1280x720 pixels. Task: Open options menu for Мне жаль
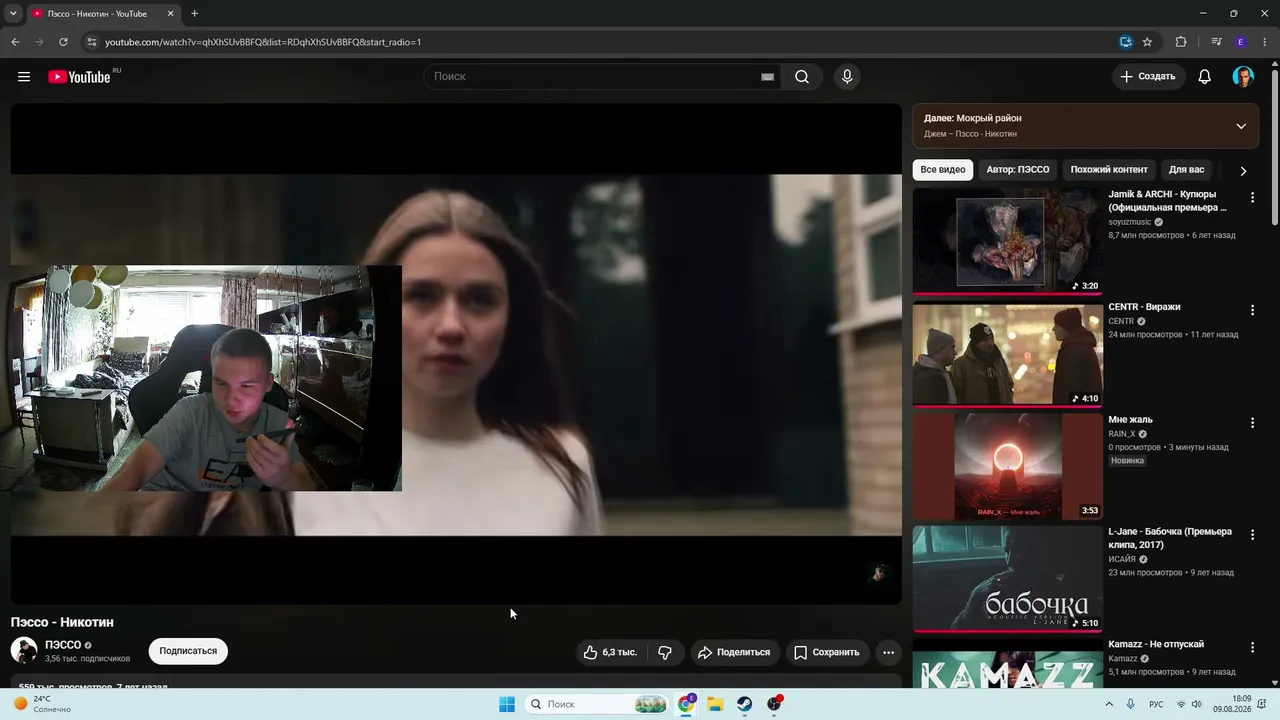pyautogui.click(x=1252, y=423)
